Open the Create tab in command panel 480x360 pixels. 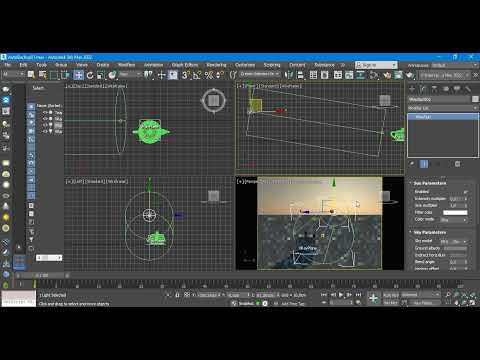click(412, 89)
